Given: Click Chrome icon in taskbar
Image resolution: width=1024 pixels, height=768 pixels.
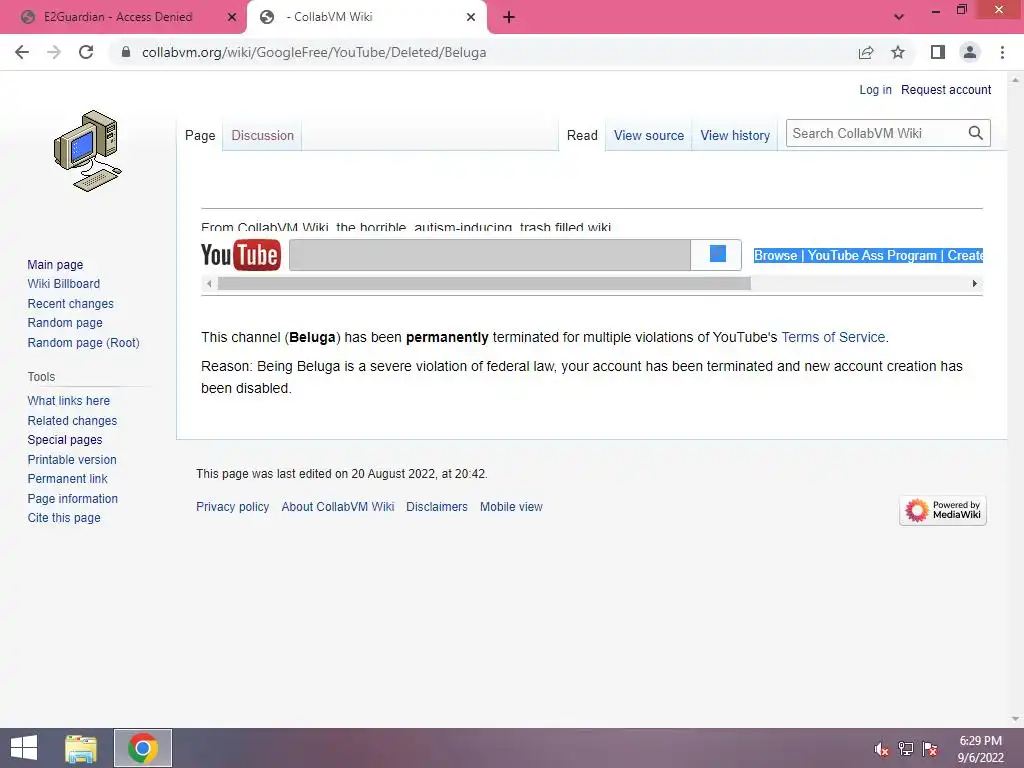Looking at the screenshot, I should (x=143, y=748).
